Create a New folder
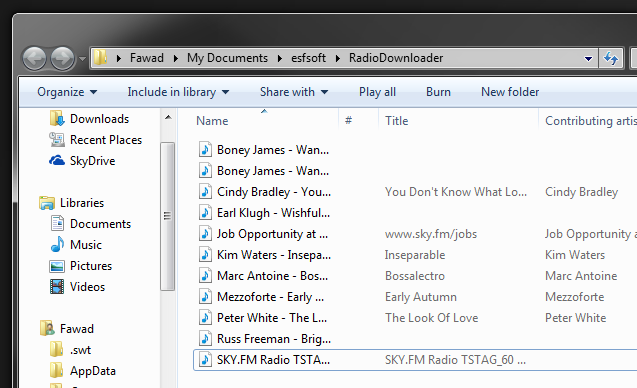The height and width of the screenshot is (388, 637). 510,92
